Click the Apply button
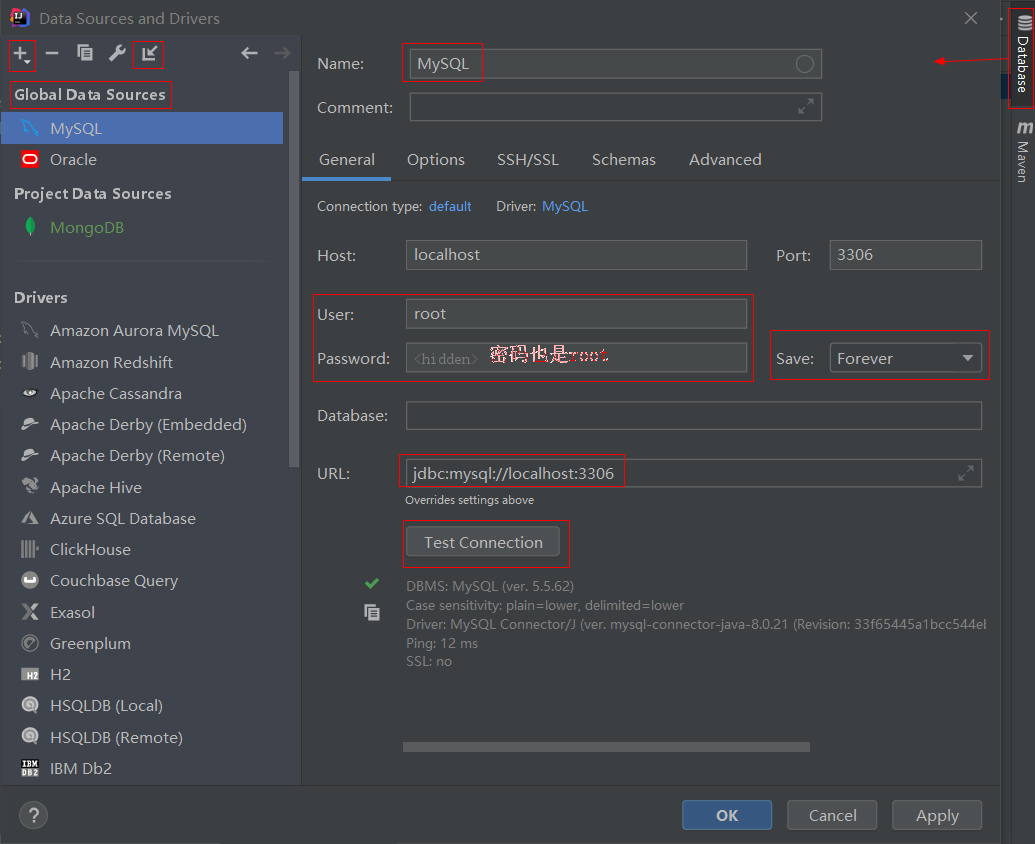Image resolution: width=1035 pixels, height=844 pixels. tap(936, 815)
